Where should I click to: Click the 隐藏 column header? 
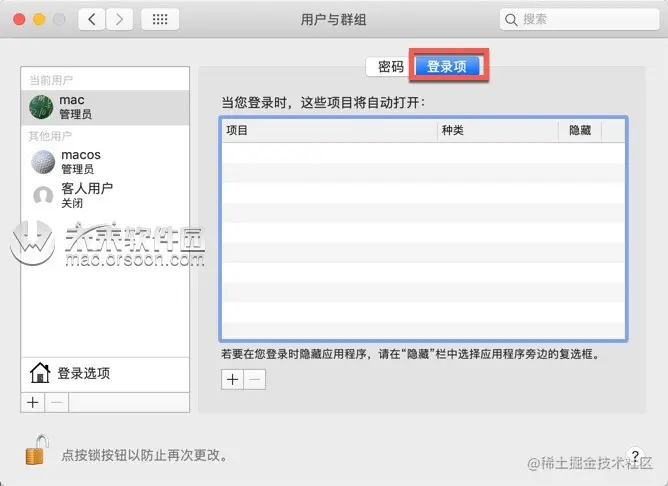[x=580, y=130]
